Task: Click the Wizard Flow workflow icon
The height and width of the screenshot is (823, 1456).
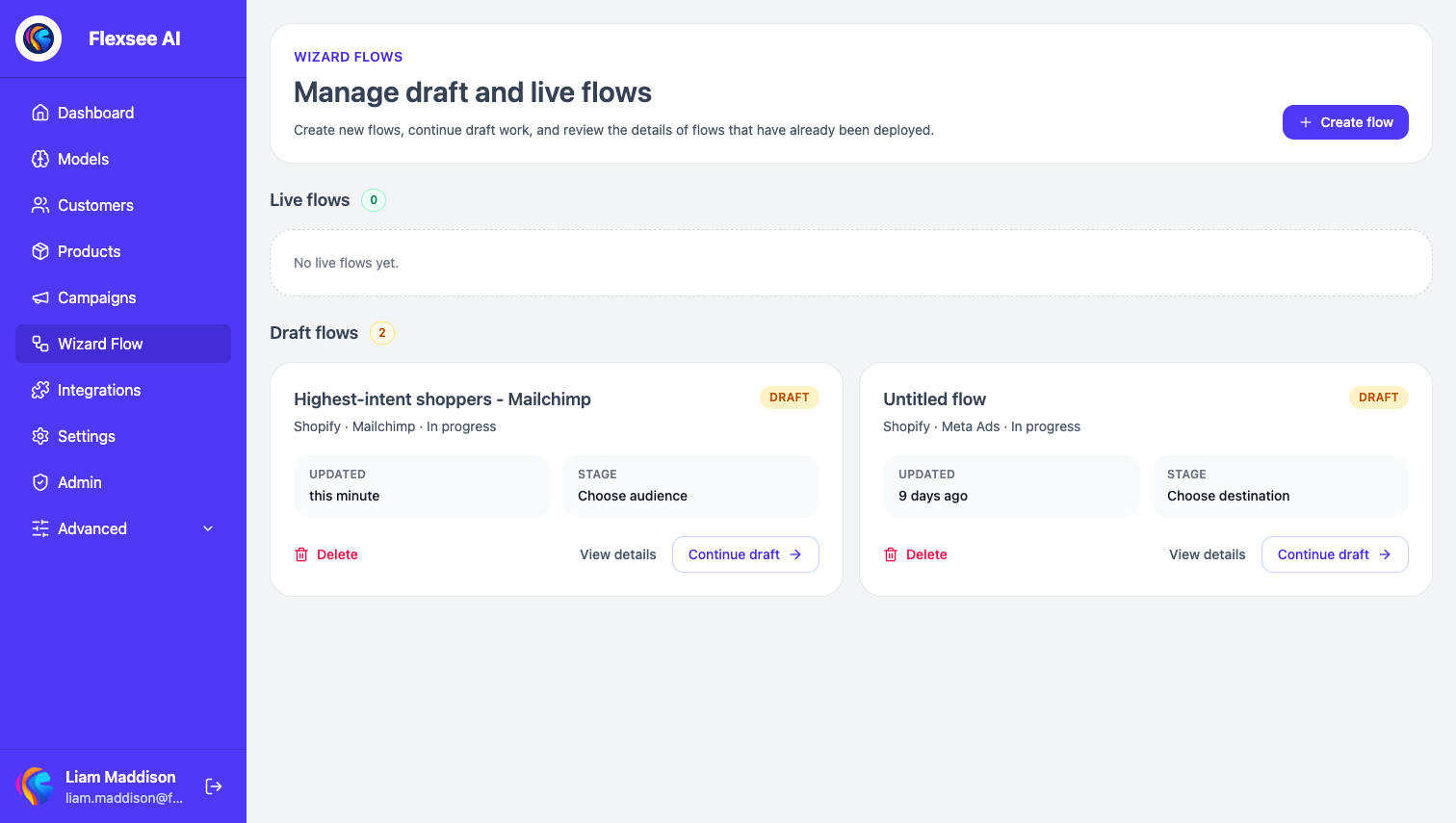Action: [40, 344]
